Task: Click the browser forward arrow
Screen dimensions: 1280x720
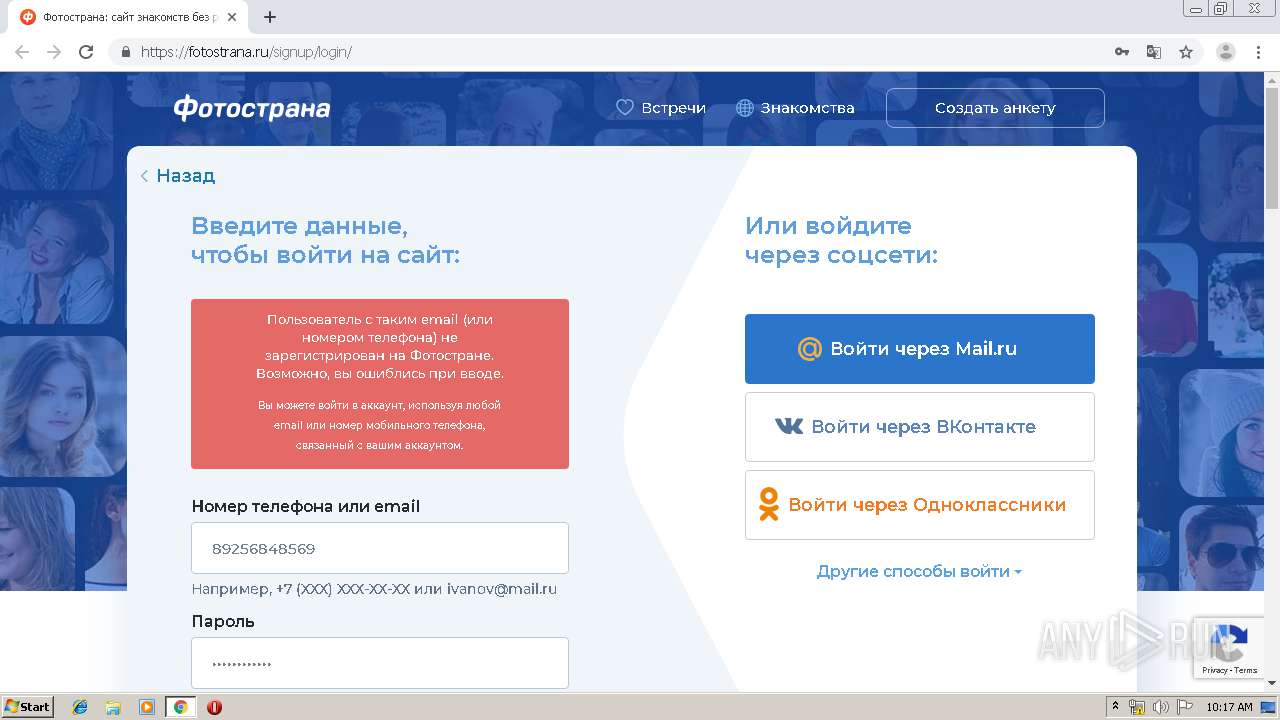Action: (x=54, y=52)
